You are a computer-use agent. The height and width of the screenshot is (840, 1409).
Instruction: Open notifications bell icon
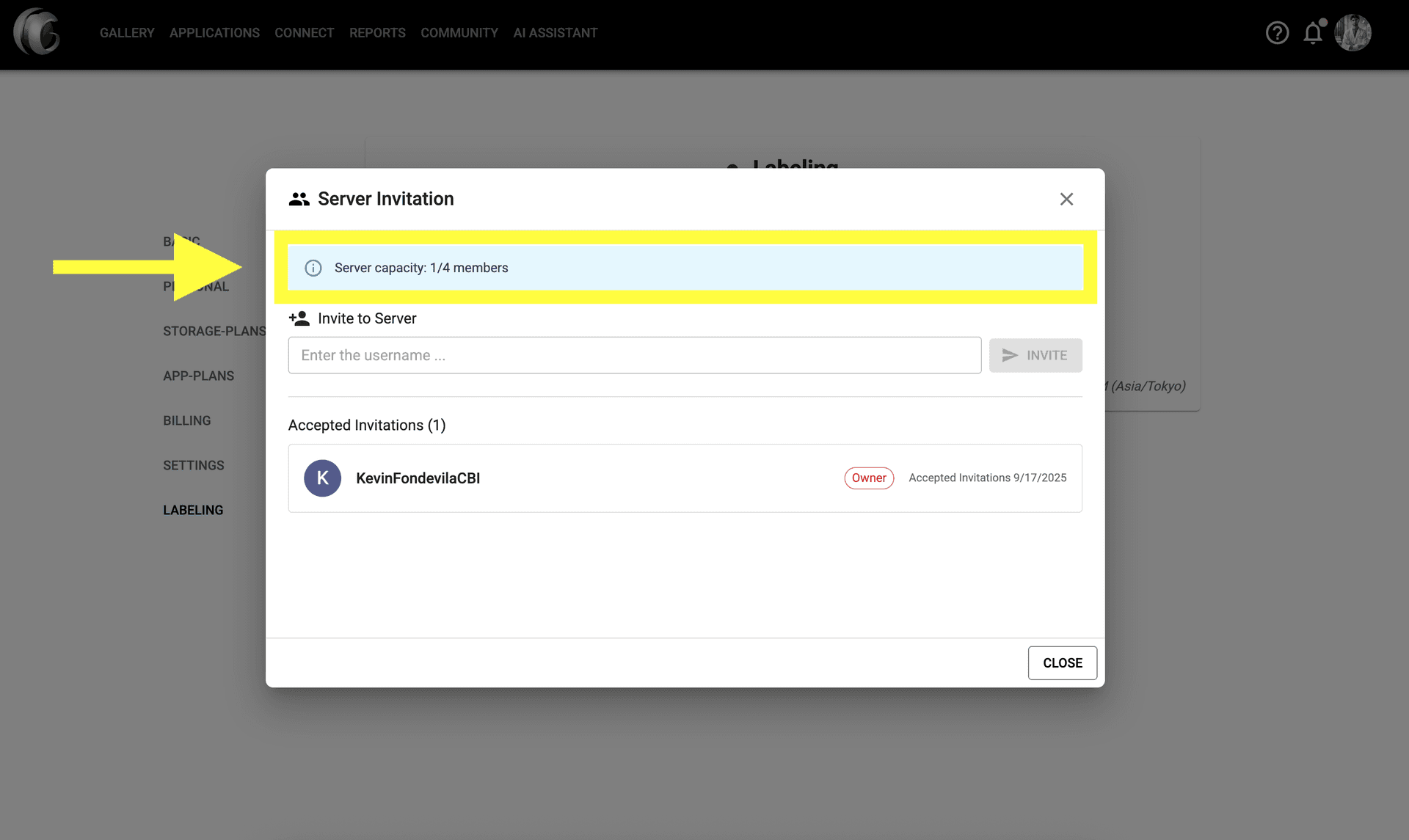[1313, 33]
